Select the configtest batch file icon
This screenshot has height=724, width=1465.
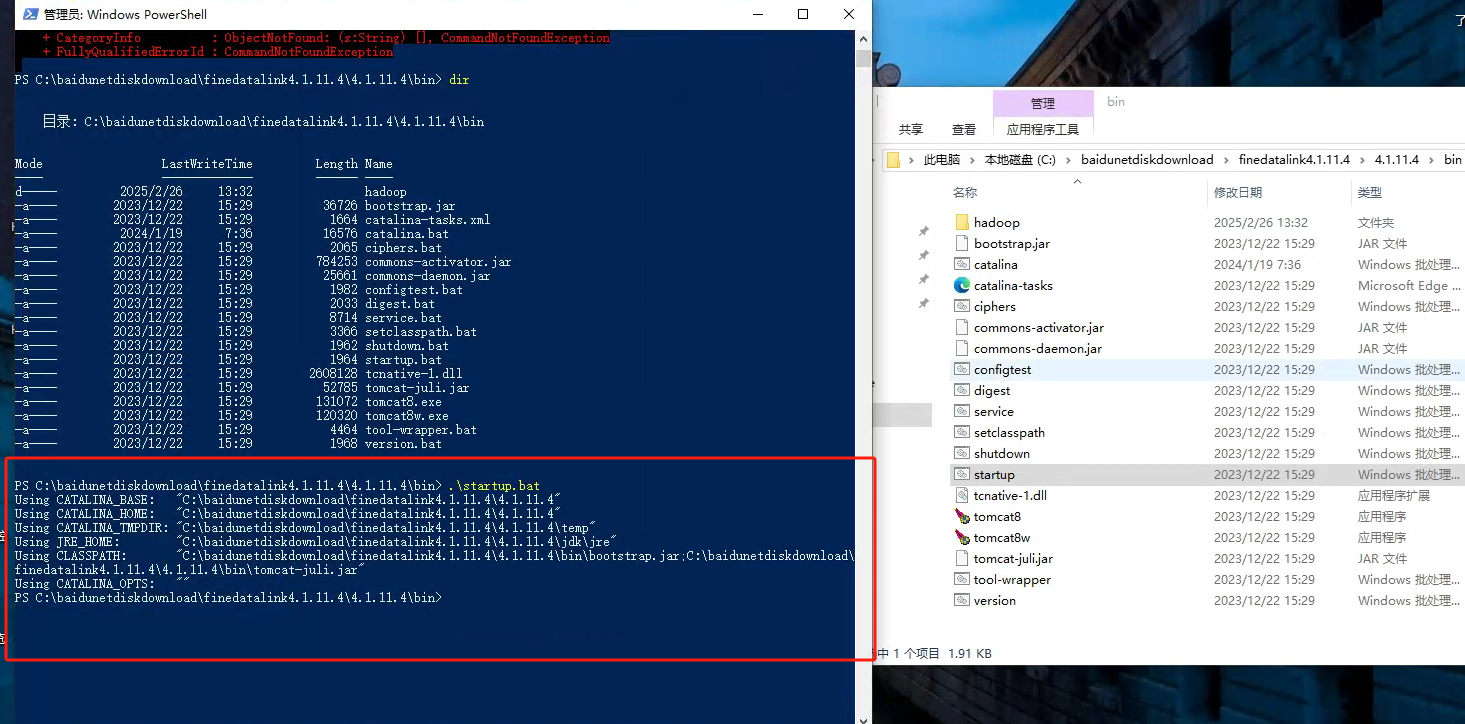coord(962,369)
